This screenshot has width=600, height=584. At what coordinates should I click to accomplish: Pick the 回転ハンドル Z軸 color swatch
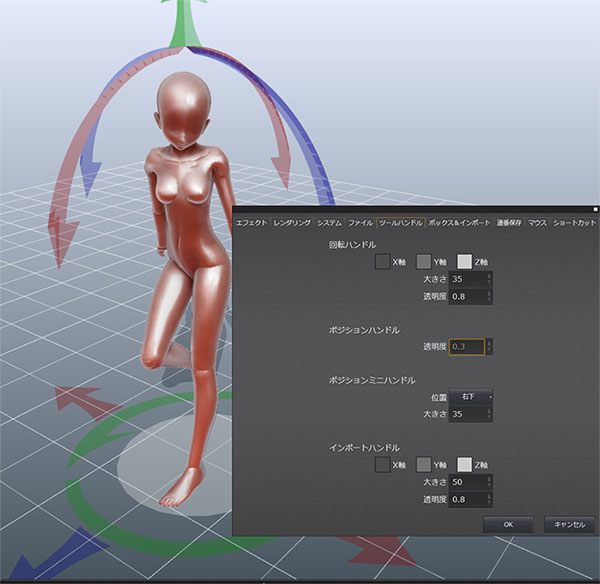coord(465,262)
